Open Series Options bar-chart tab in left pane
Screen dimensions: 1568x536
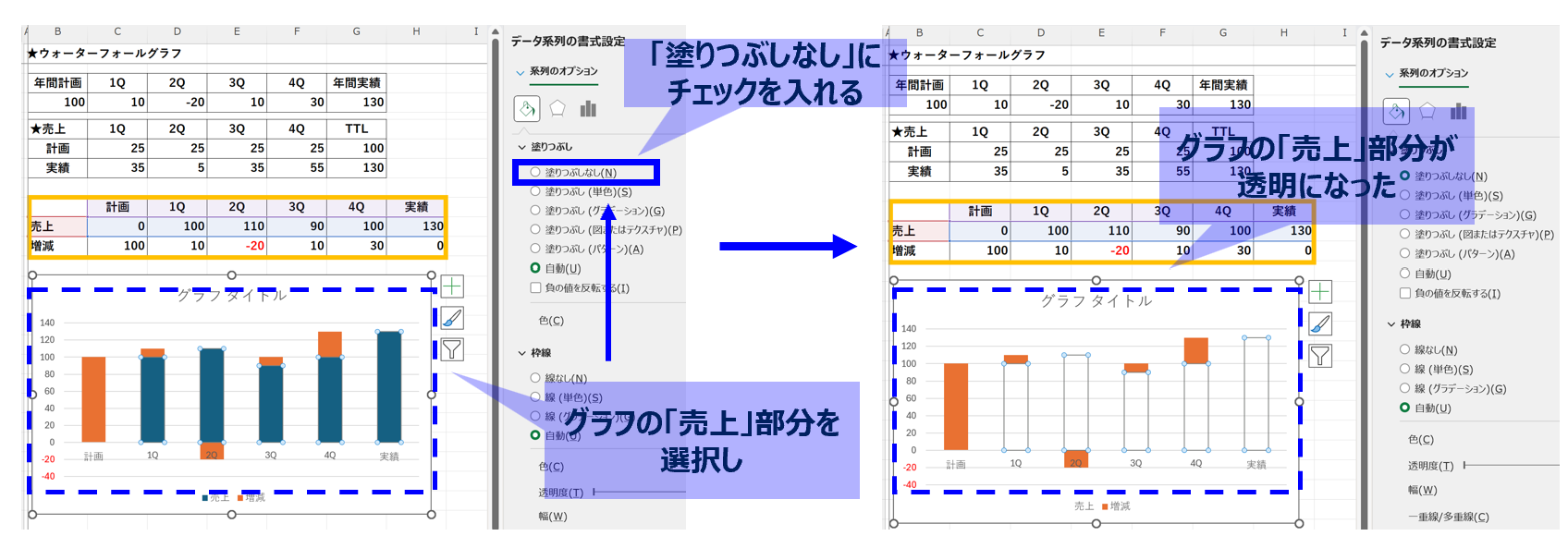(x=588, y=109)
